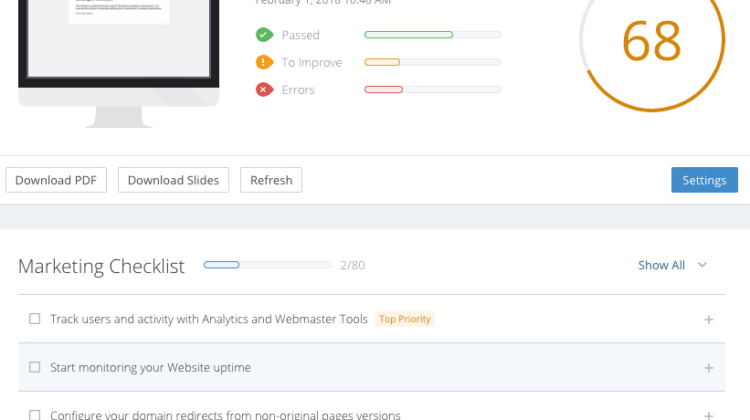Click Configure your domain redirects text
This screenshot has height=420, width=750.
point(225,415)
